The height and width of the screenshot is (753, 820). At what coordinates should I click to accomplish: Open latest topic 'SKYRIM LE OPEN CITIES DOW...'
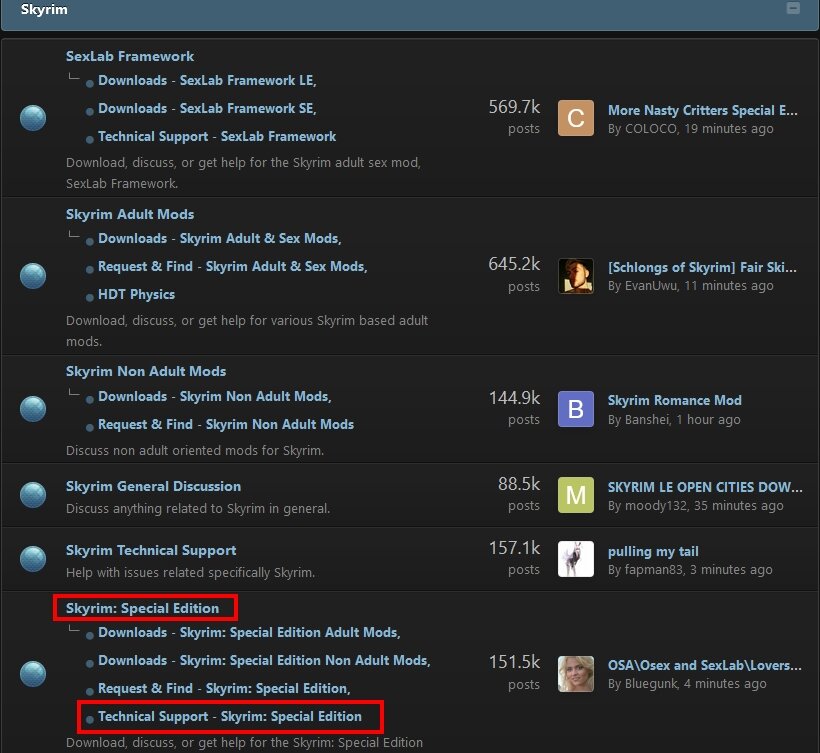point(705,487)
